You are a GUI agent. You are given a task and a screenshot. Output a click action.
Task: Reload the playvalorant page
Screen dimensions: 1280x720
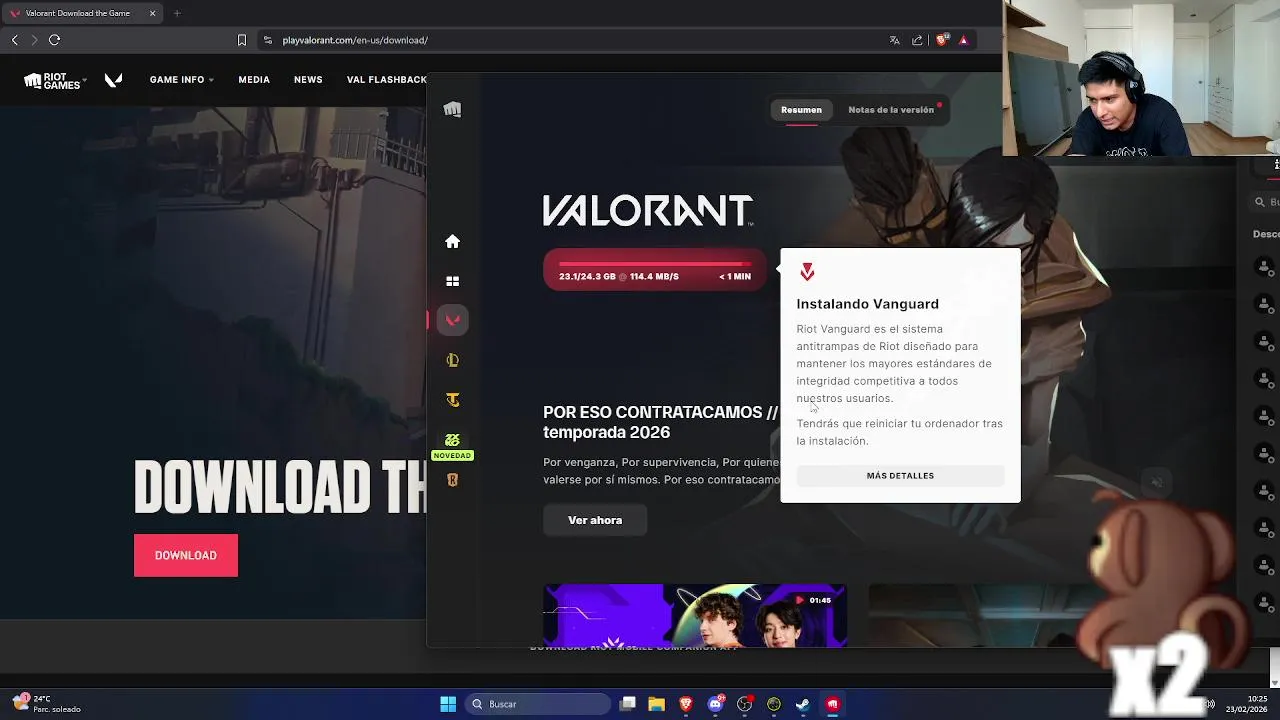click(x=55, y=40)
